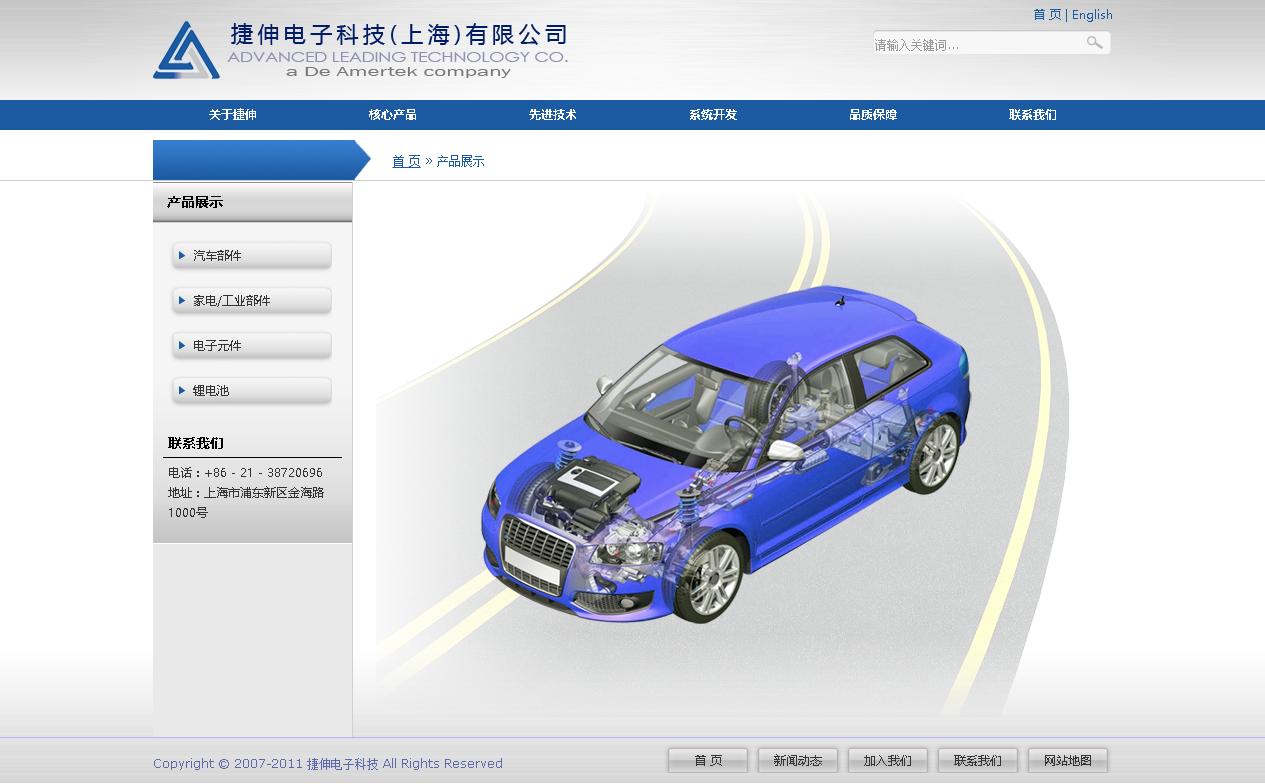1265x784 pixels.
Task: Go to 系统开发 navigation item
Action: pyautogui.click(x=712, y=115)
